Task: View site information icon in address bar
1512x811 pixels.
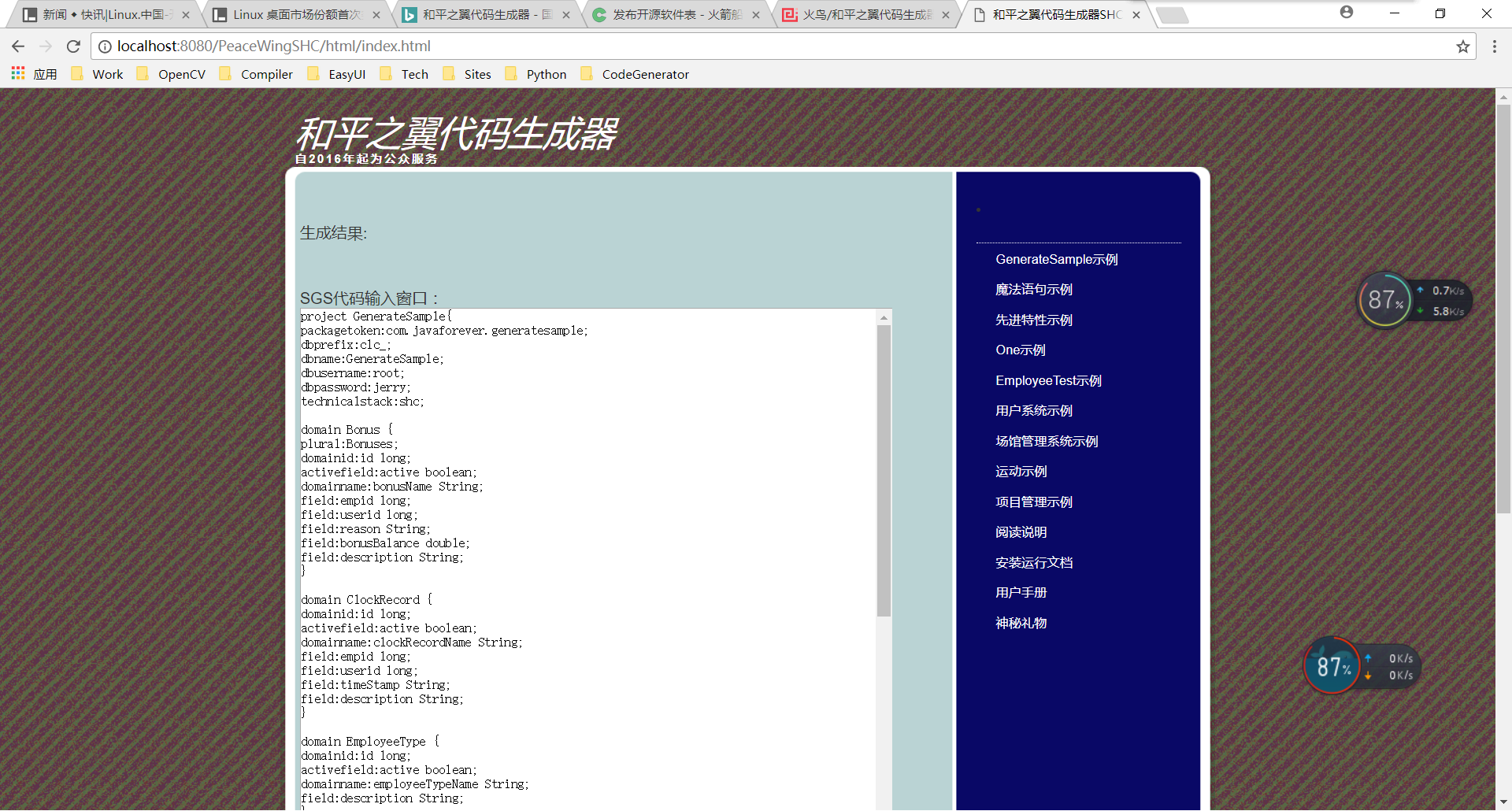Action: [105, 46]
